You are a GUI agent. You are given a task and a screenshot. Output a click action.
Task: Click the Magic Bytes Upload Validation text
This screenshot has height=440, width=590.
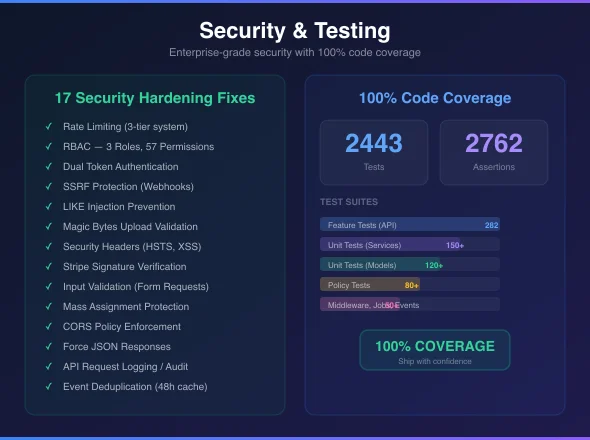point(130,227)
